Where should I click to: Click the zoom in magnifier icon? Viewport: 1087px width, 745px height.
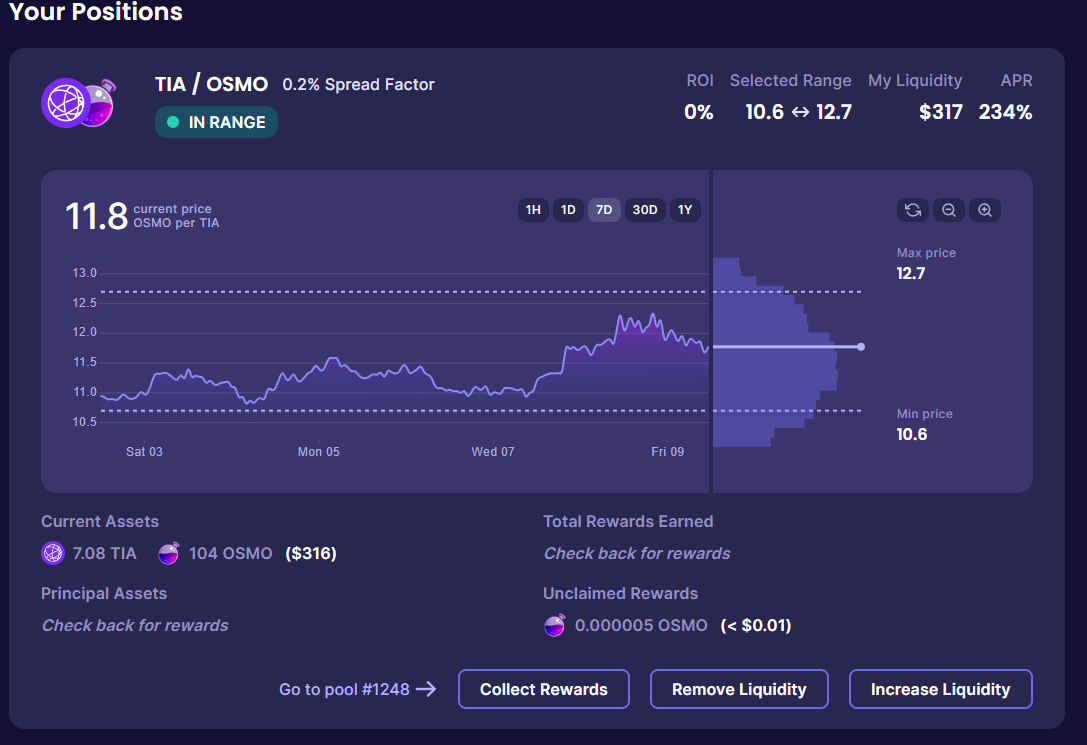point(985,210)
